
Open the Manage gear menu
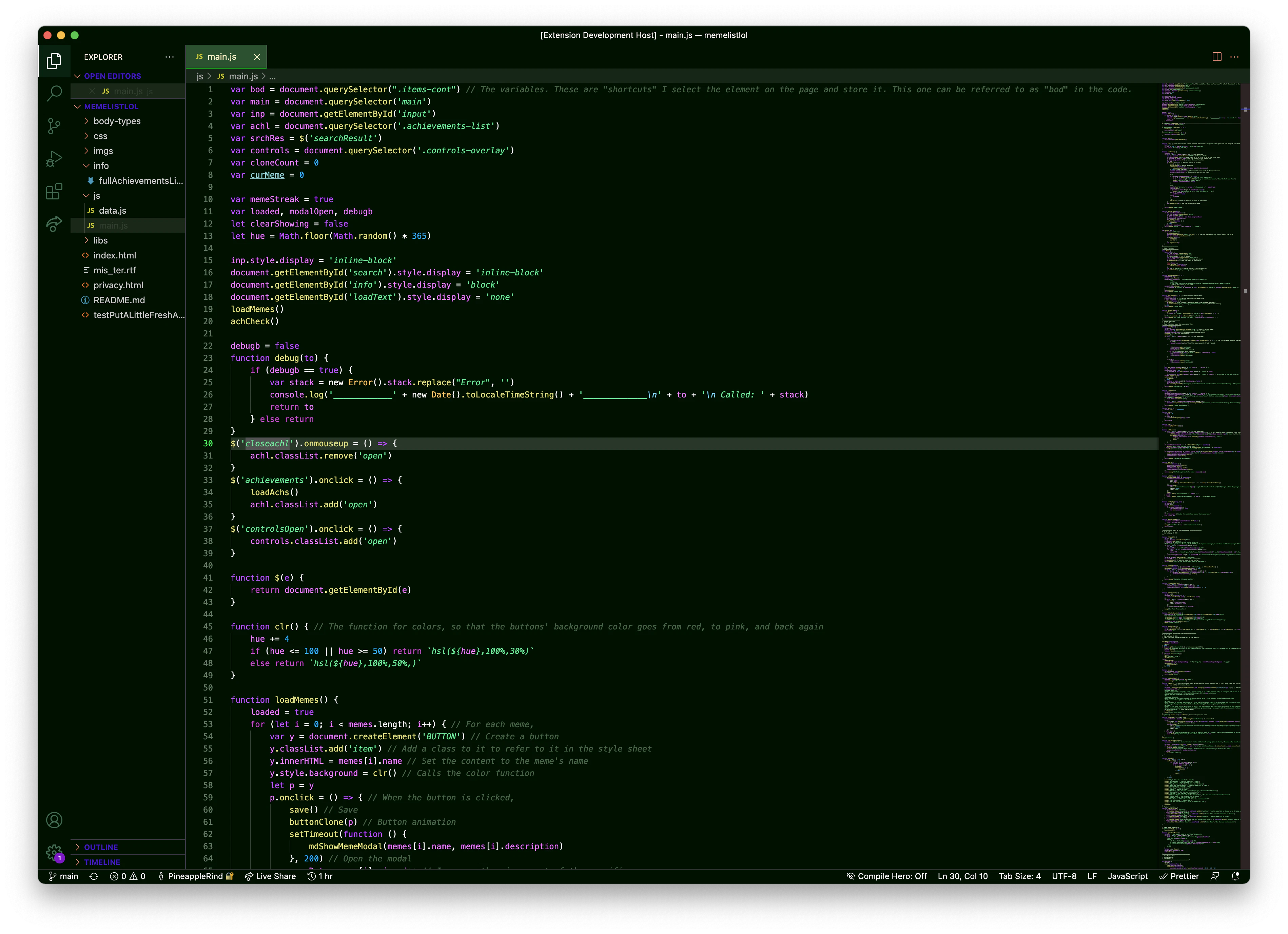point(54,852)
